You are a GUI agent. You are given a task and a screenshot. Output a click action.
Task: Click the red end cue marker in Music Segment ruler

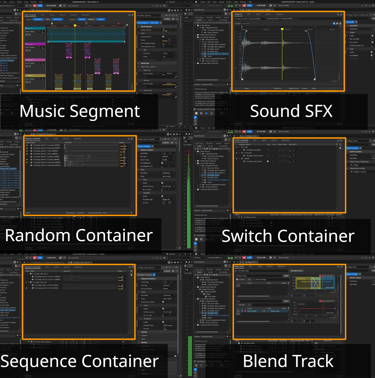pyautogui.click(x=118, y=24)
